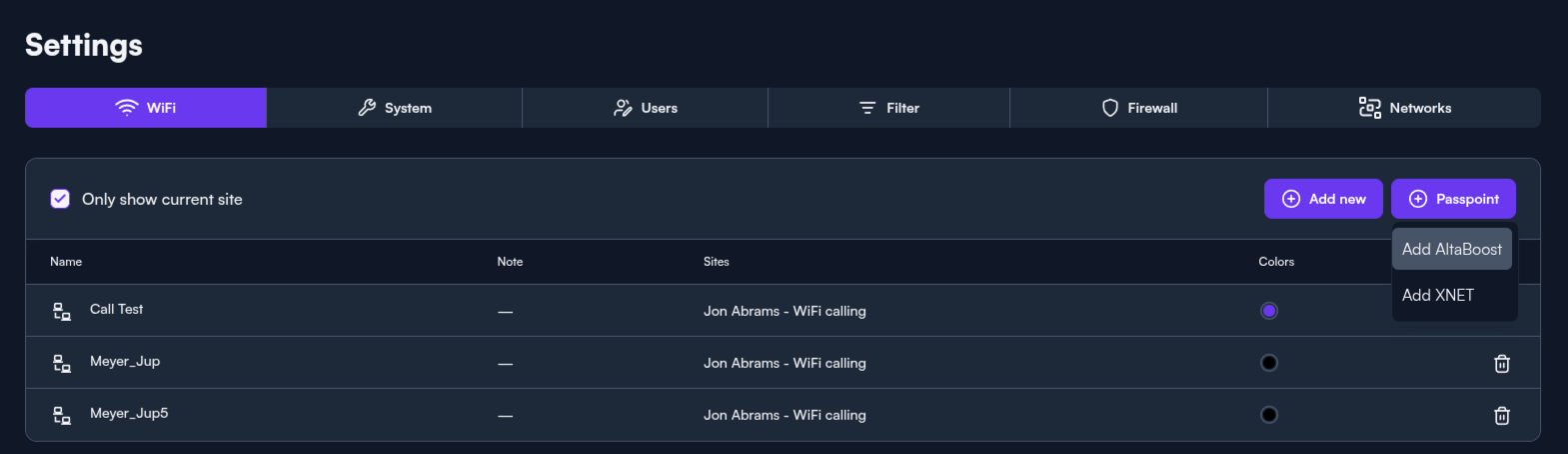
Task: Click the Colors column header
Action: click(1276, 262)
